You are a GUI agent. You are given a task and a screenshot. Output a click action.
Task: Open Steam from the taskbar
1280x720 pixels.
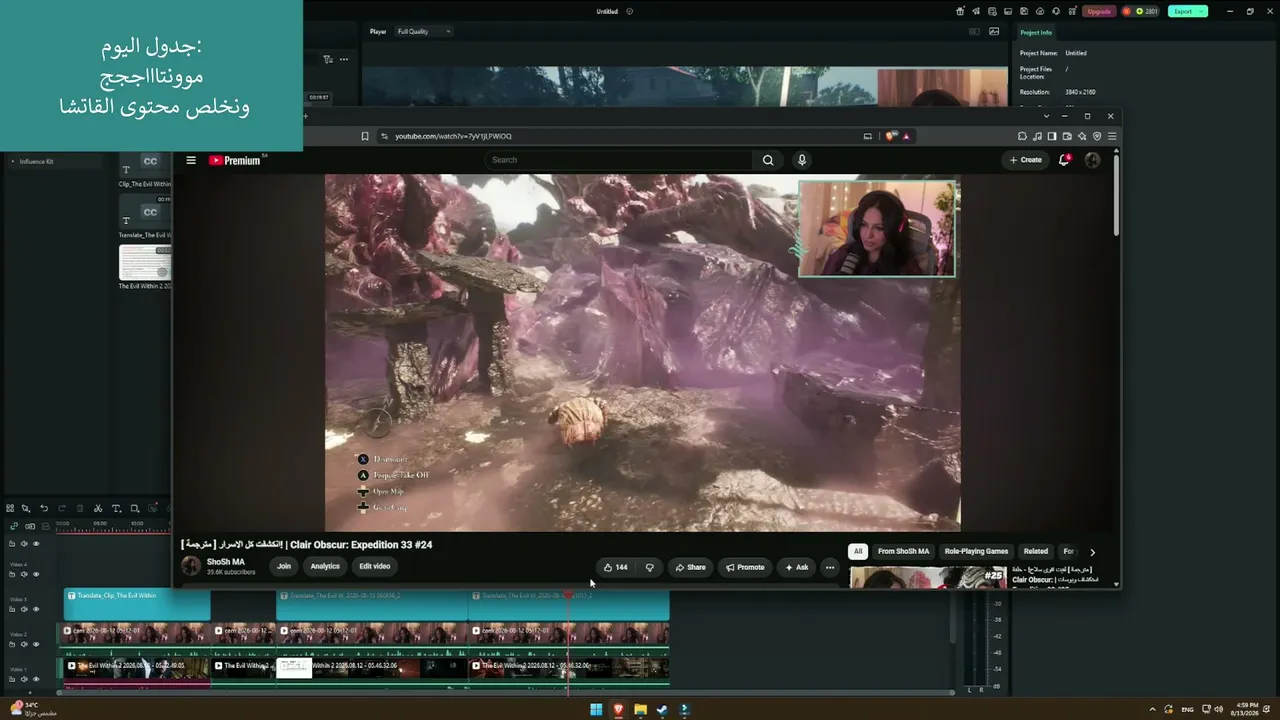(662, 710)
